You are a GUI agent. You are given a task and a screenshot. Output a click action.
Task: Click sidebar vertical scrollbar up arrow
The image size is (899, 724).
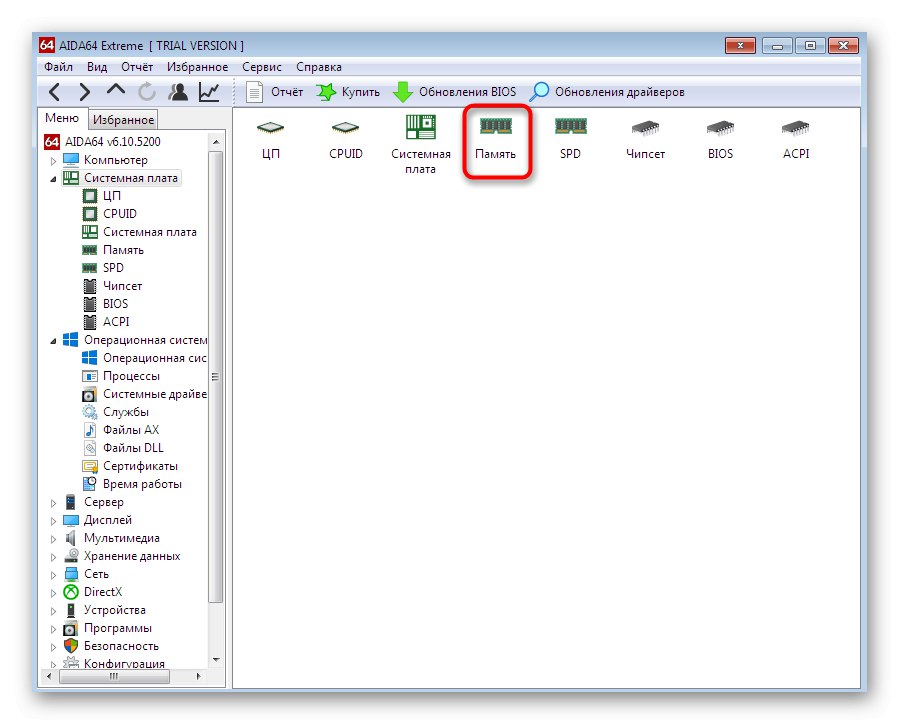[216, 141]
